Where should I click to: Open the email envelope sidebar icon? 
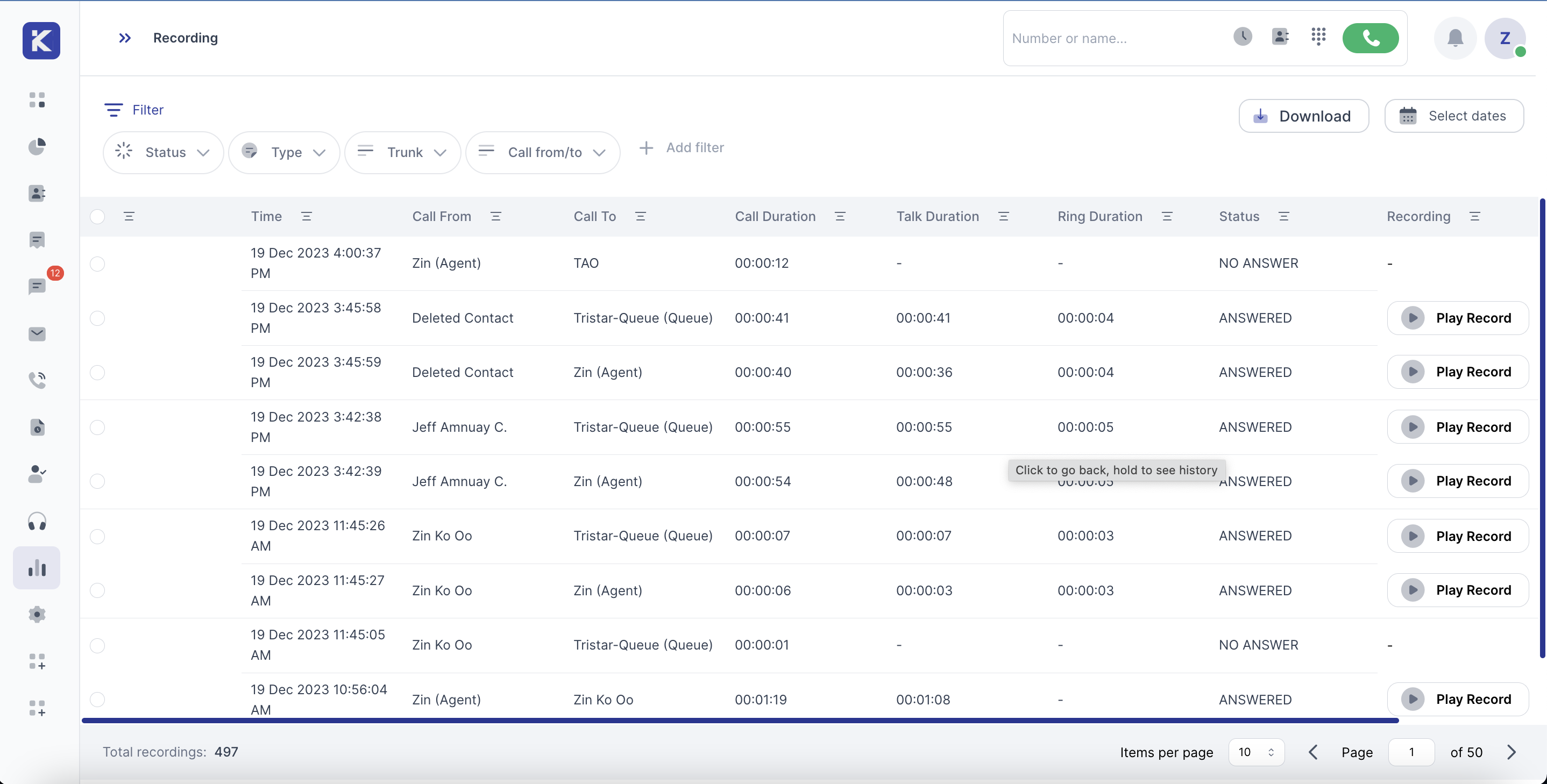[x=37, y=334]
